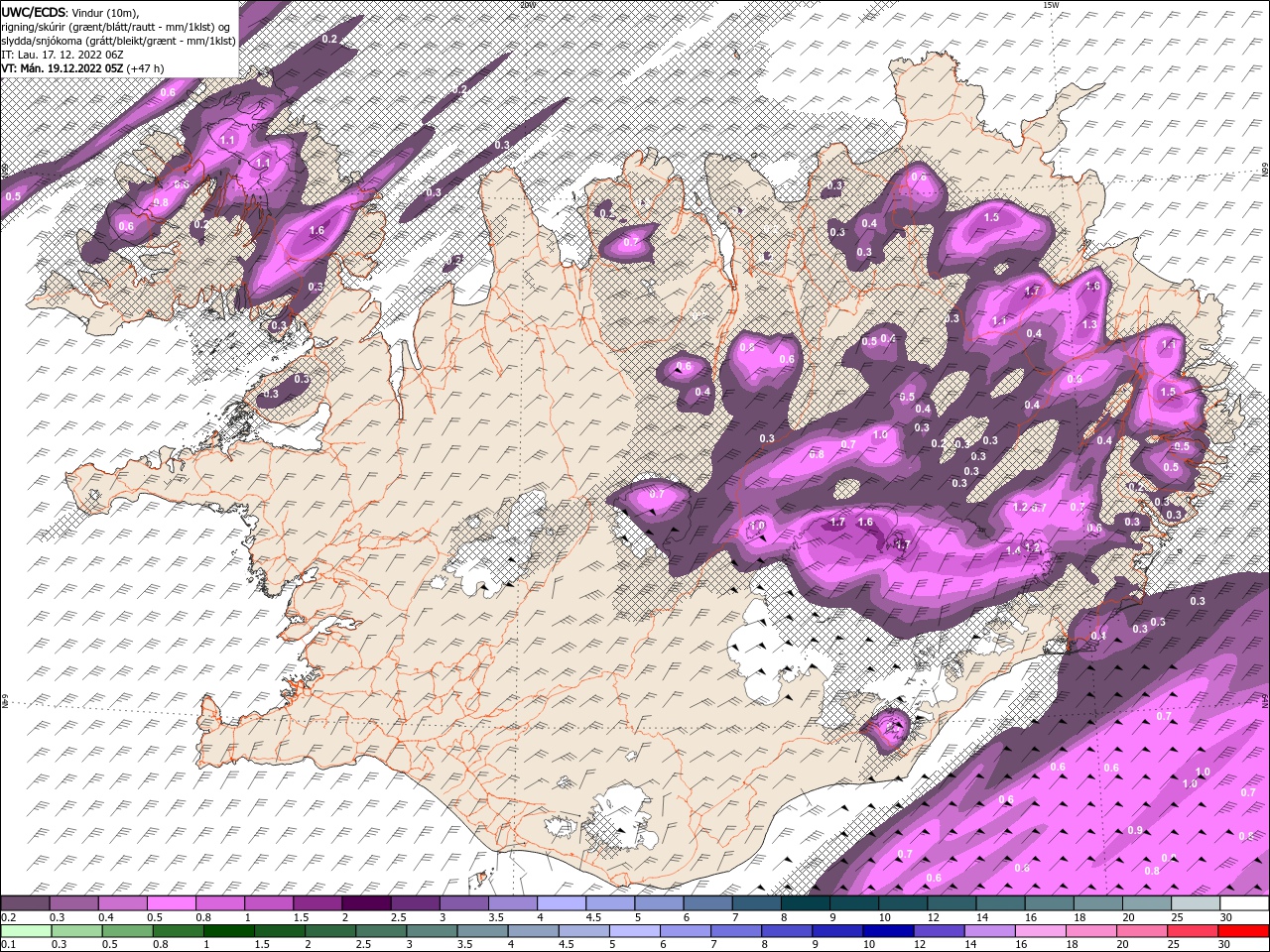Click the 'slydda/snjókoma' legend description line
Image resolution: width=1270 pixels, height=952 pixels.
(118, 41)
